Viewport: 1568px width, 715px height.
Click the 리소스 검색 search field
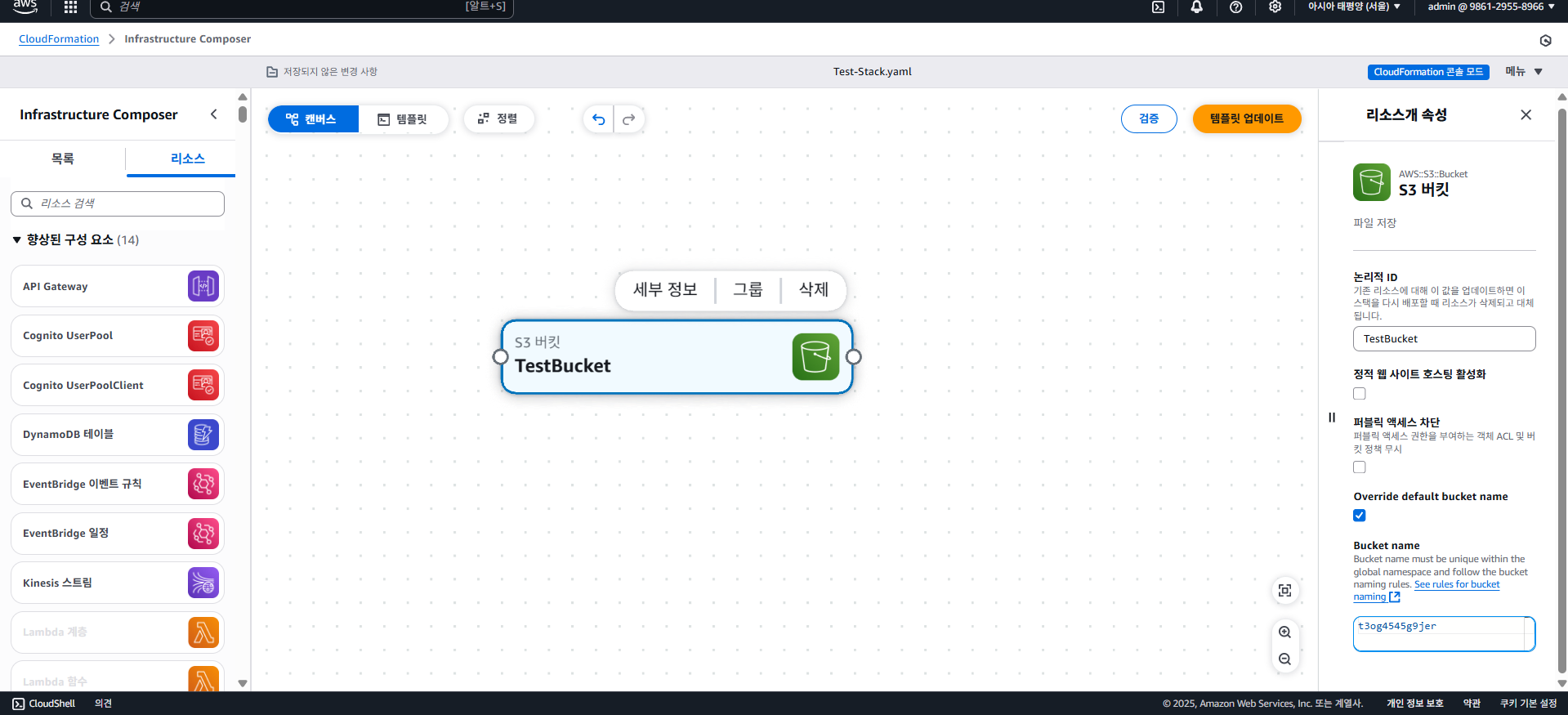118,203
